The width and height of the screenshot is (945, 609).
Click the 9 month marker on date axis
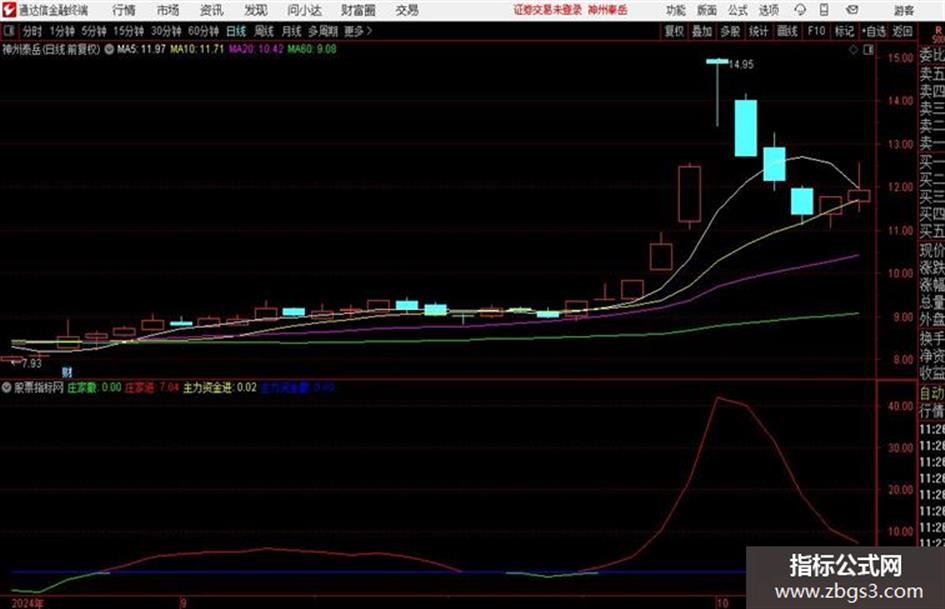(x=183, y=603)
